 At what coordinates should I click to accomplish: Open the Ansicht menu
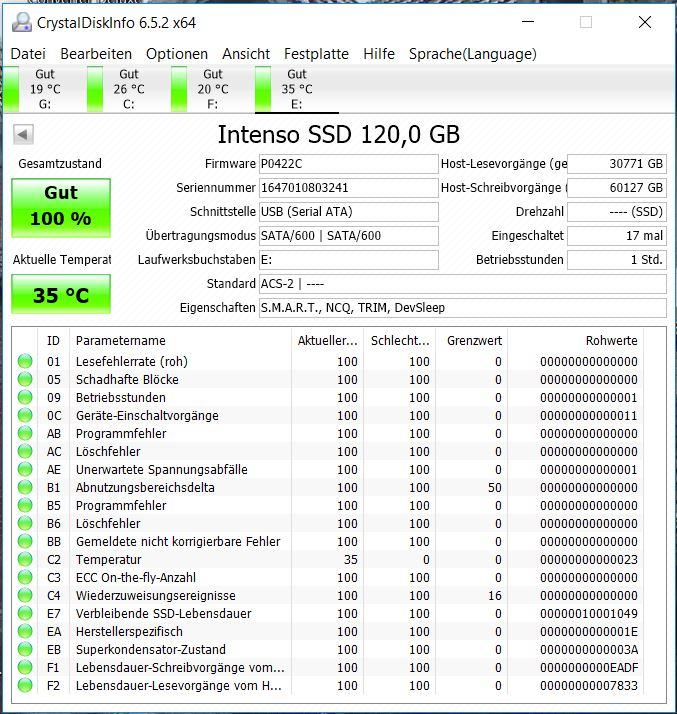(246, 54)
